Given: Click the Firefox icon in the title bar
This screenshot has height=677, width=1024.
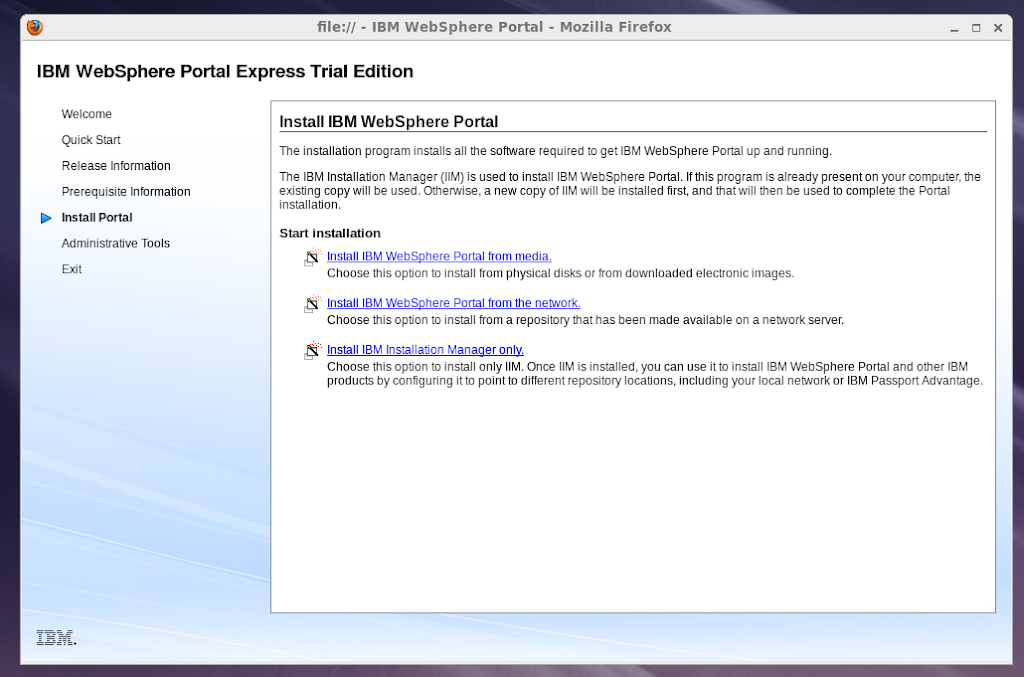Looking at the screenshot, I should pos(35,27).
